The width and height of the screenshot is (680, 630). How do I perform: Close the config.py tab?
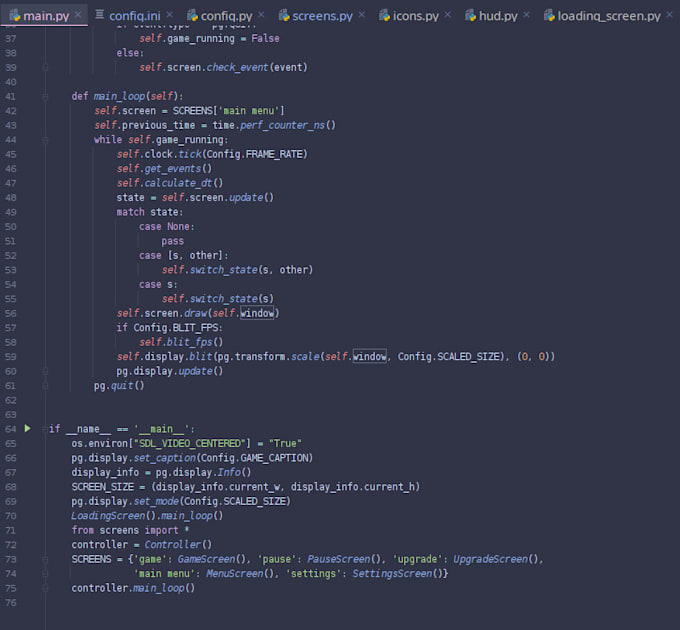coord(261,15)
